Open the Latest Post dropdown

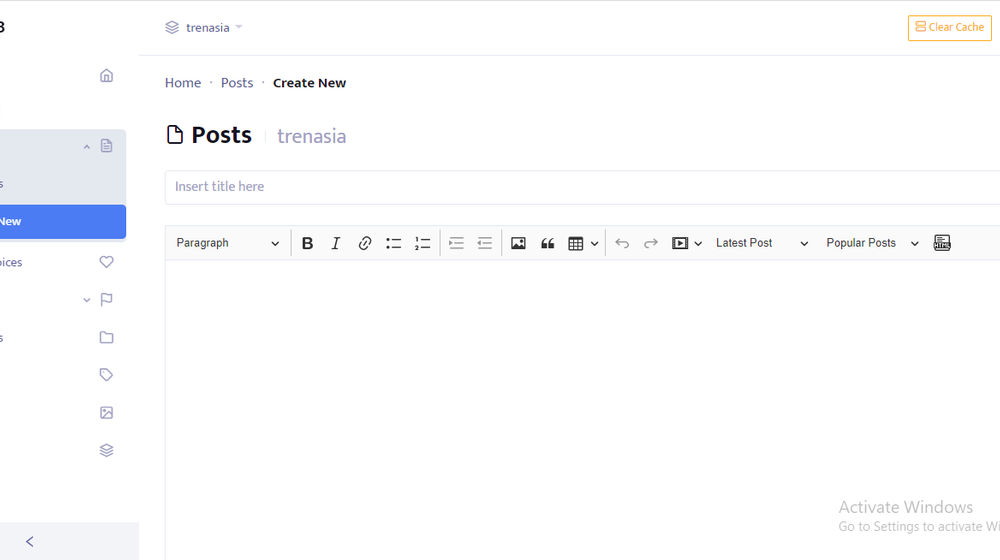tap(761, 243)
